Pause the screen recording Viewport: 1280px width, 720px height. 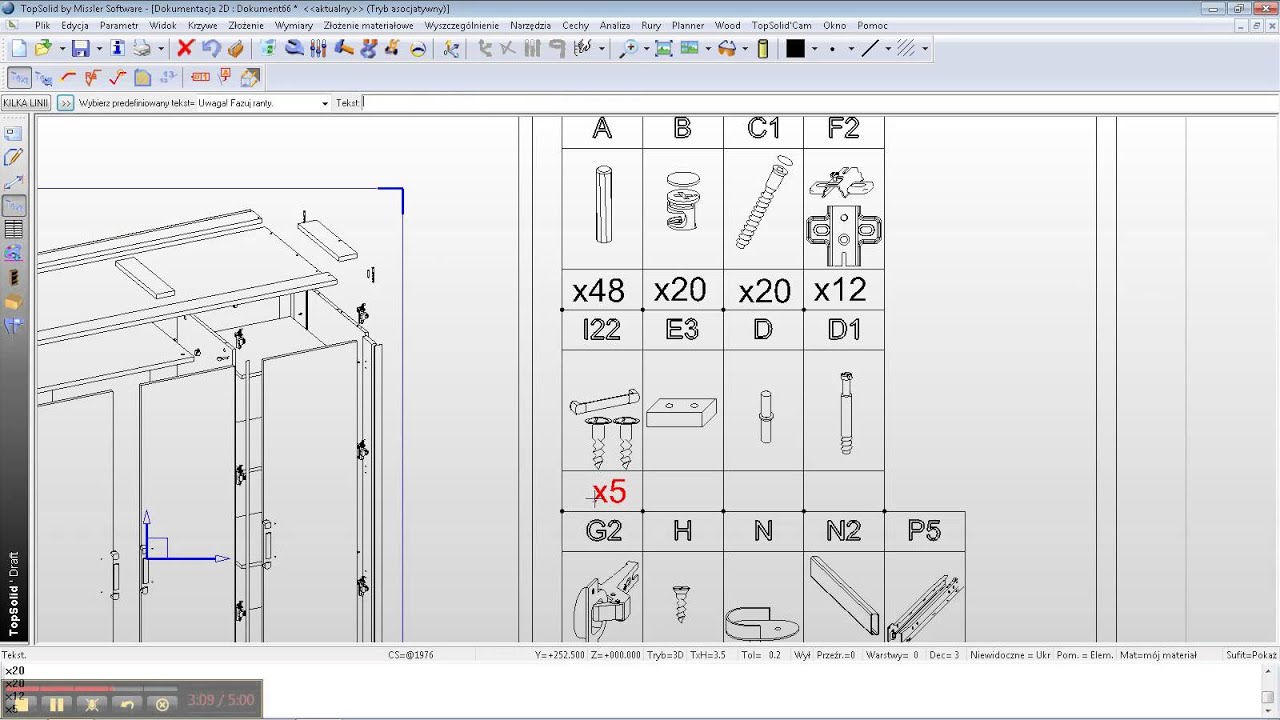coord(56,704)
